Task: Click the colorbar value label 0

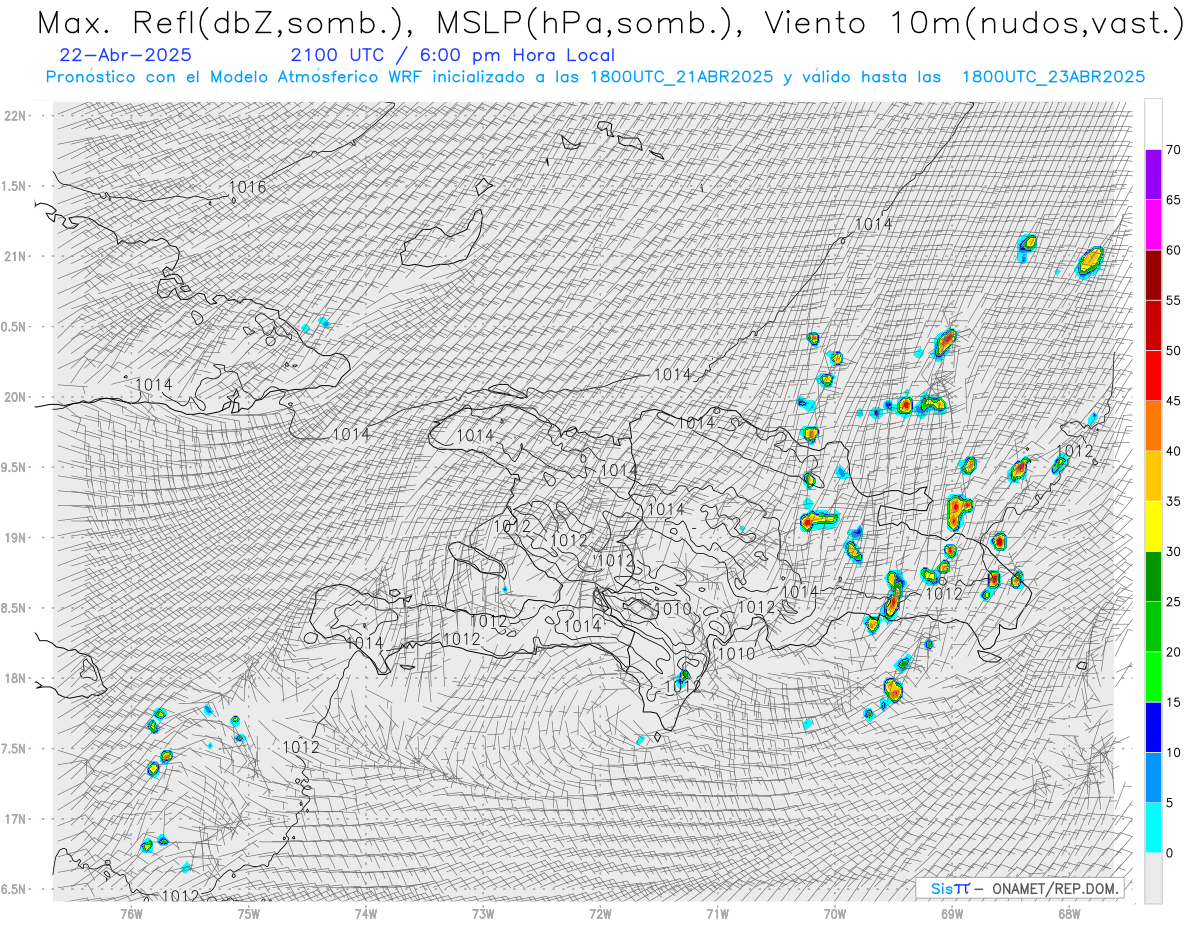Action: [1169, 853]
